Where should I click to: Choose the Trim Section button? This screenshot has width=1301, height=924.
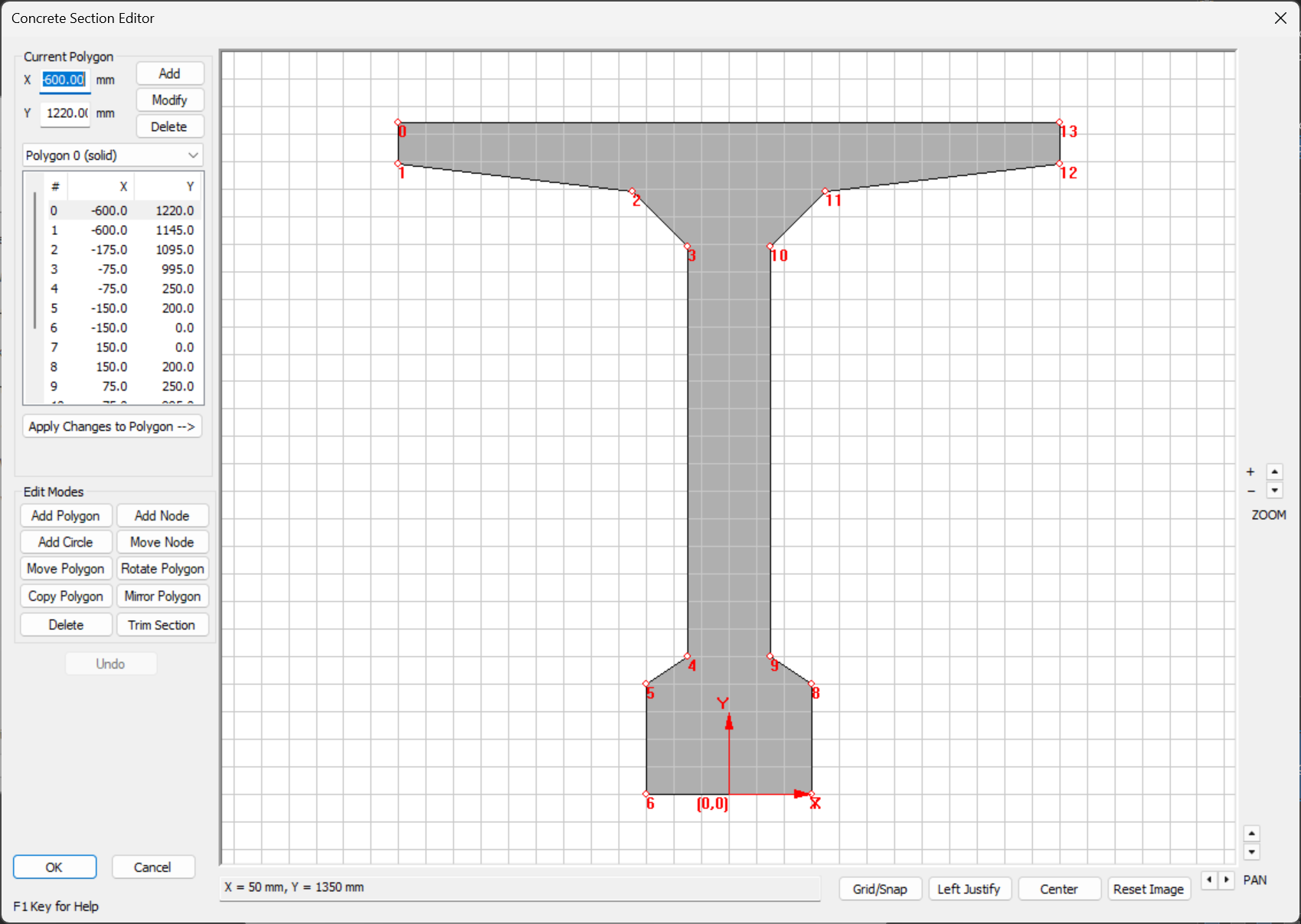click(162, 625)
